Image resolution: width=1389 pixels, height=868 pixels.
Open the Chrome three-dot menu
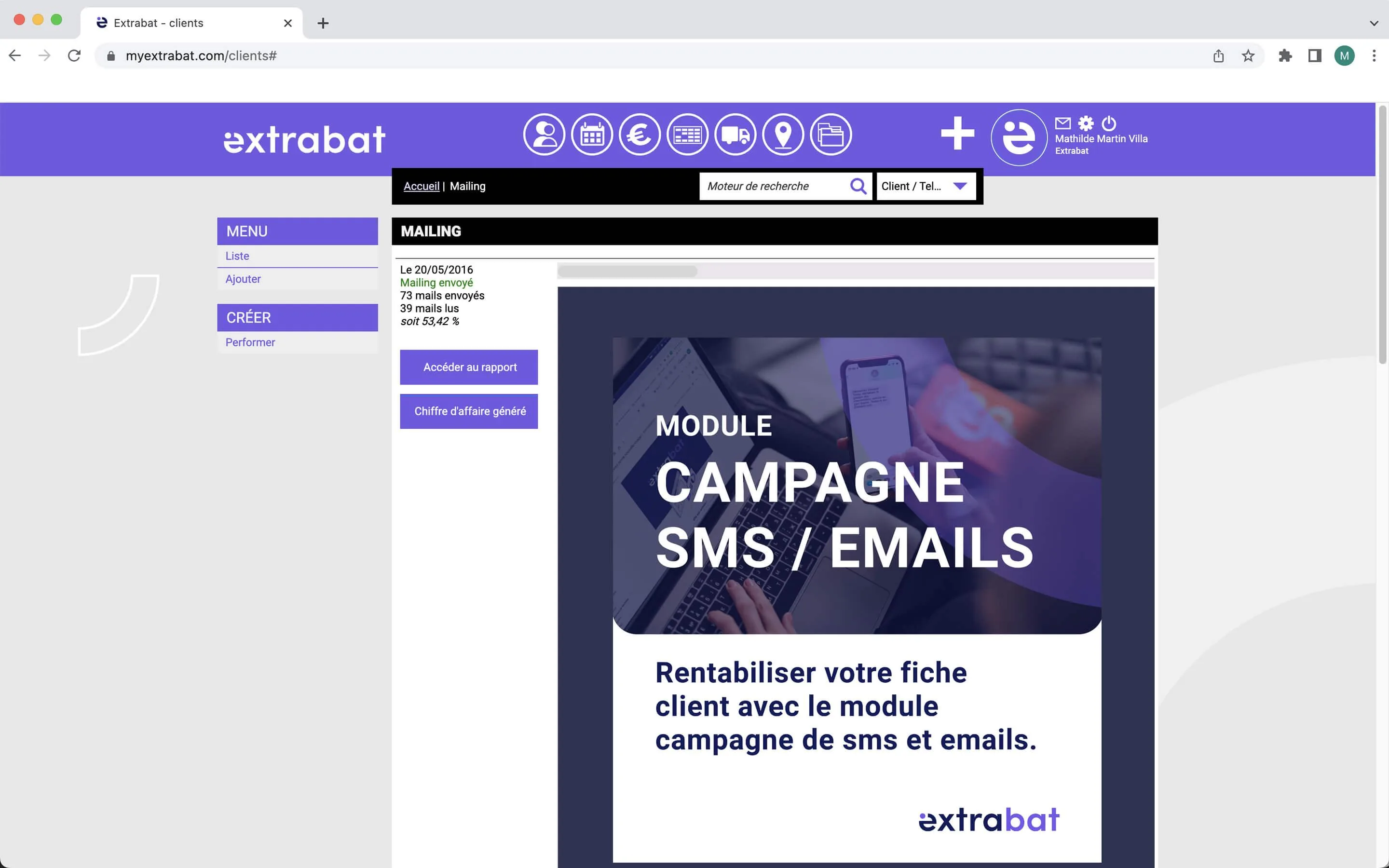[1374, 55]
